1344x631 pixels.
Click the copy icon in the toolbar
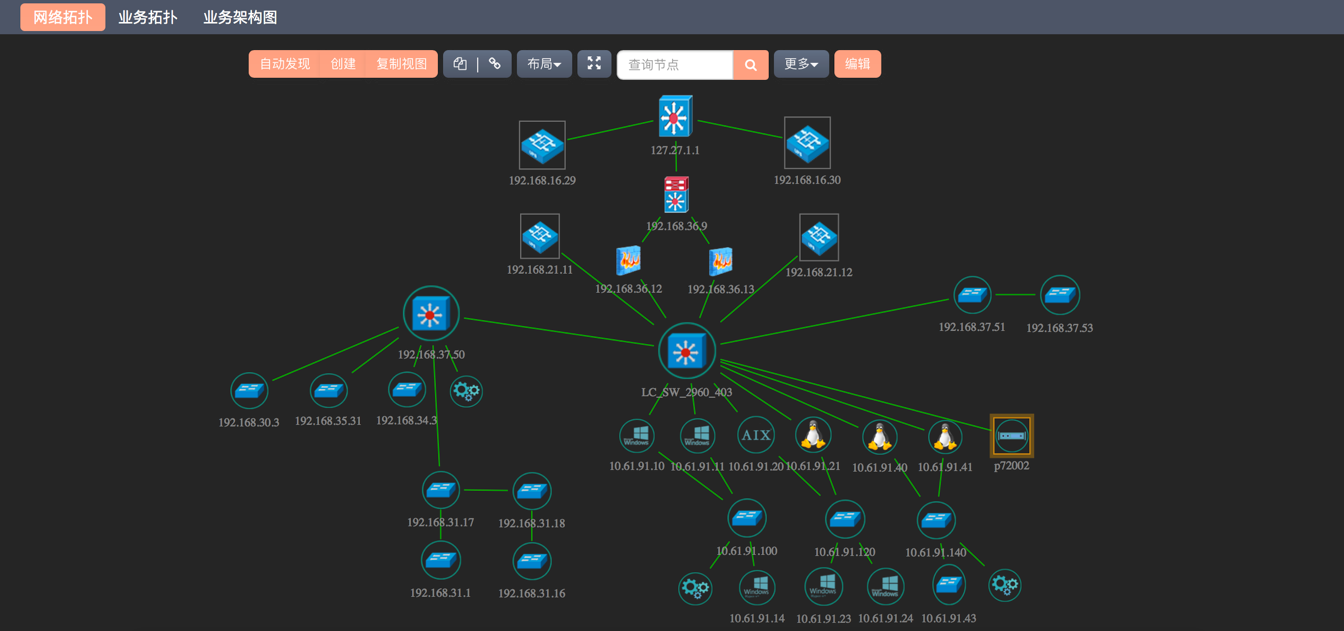[x=460, y=64]
